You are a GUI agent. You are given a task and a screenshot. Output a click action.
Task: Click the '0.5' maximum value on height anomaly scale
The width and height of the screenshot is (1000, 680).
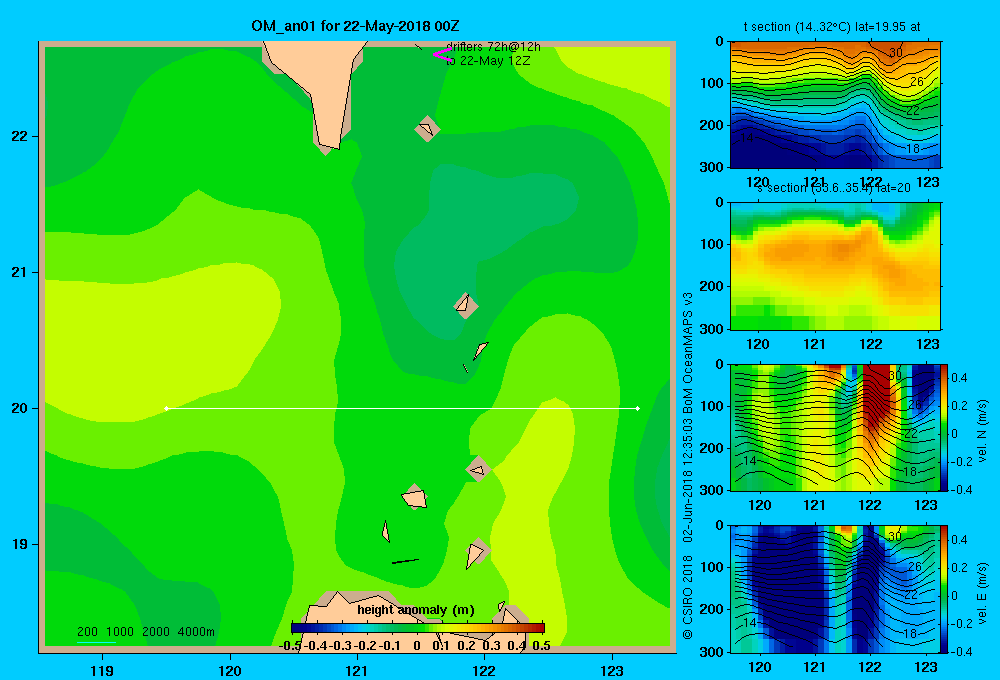pyautogui.click(x=541, y=646)
